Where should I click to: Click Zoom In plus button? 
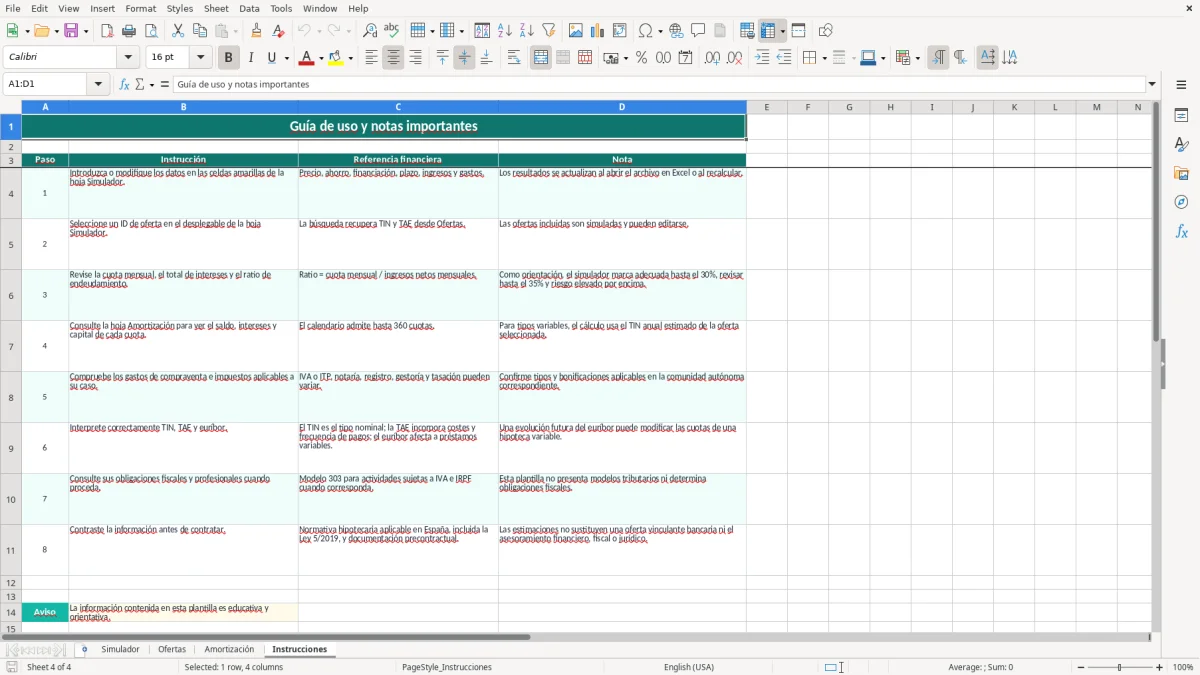pyautogui.click(x=1160, y=667)
